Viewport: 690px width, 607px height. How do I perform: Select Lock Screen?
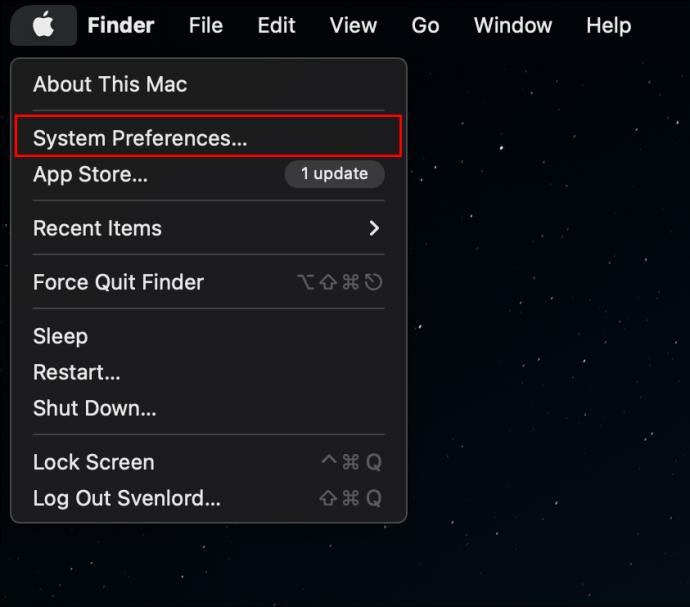pyautogui.click(x=209, y=462)
